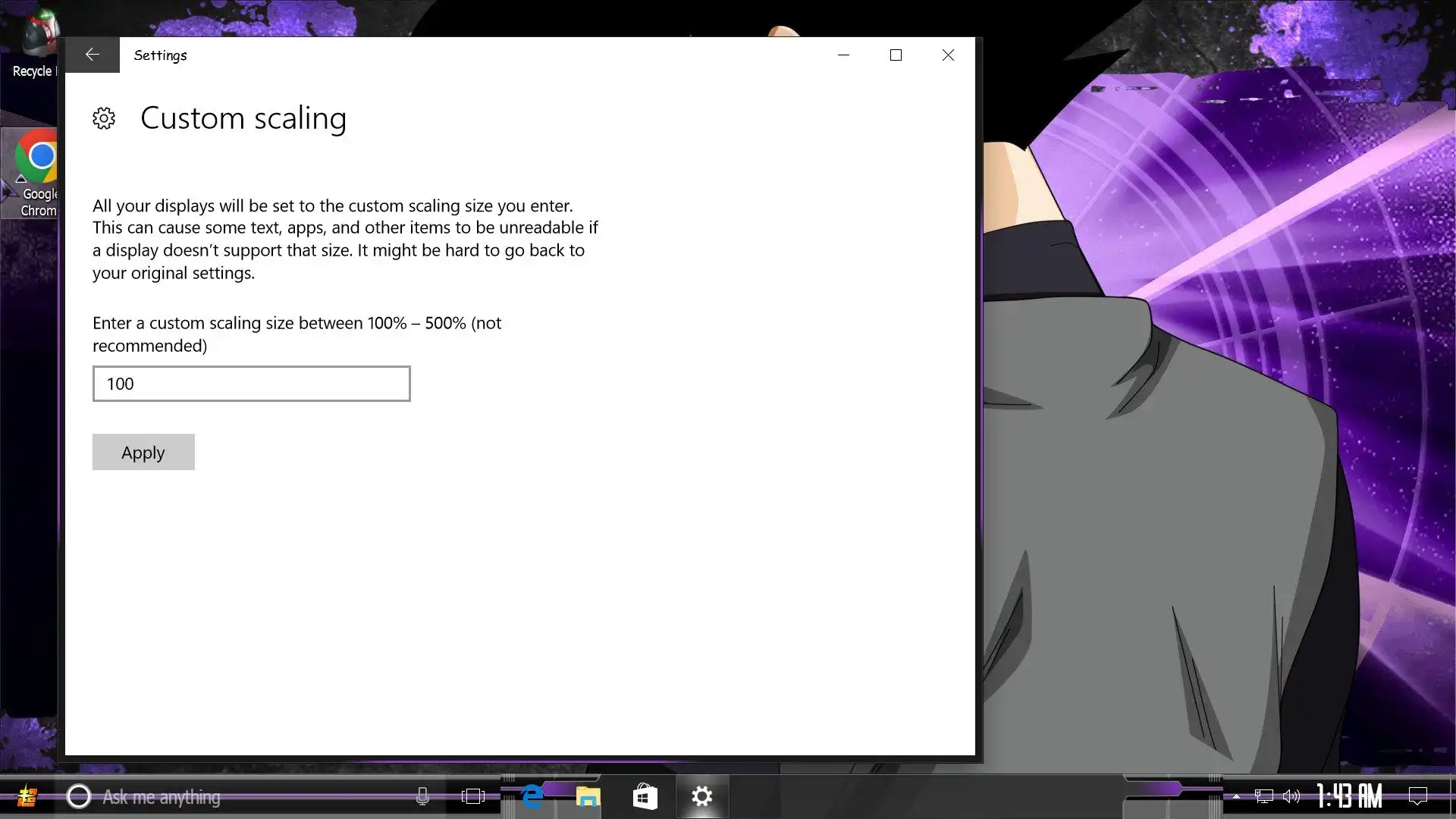The height and width of the screenshot is (819, 1456).
Task: Expand the hidden system tray icons arrow
Action: point(1236,796)
